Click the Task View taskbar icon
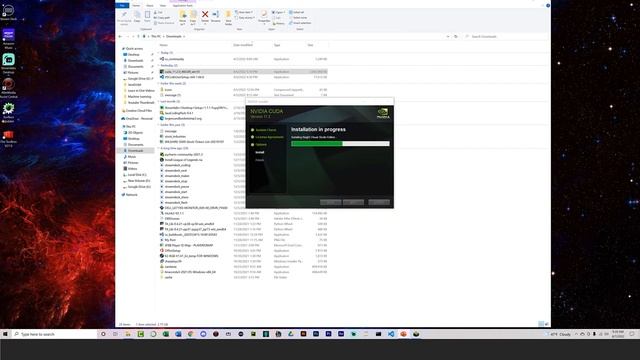Screen dimensions: 640x360 116,334
